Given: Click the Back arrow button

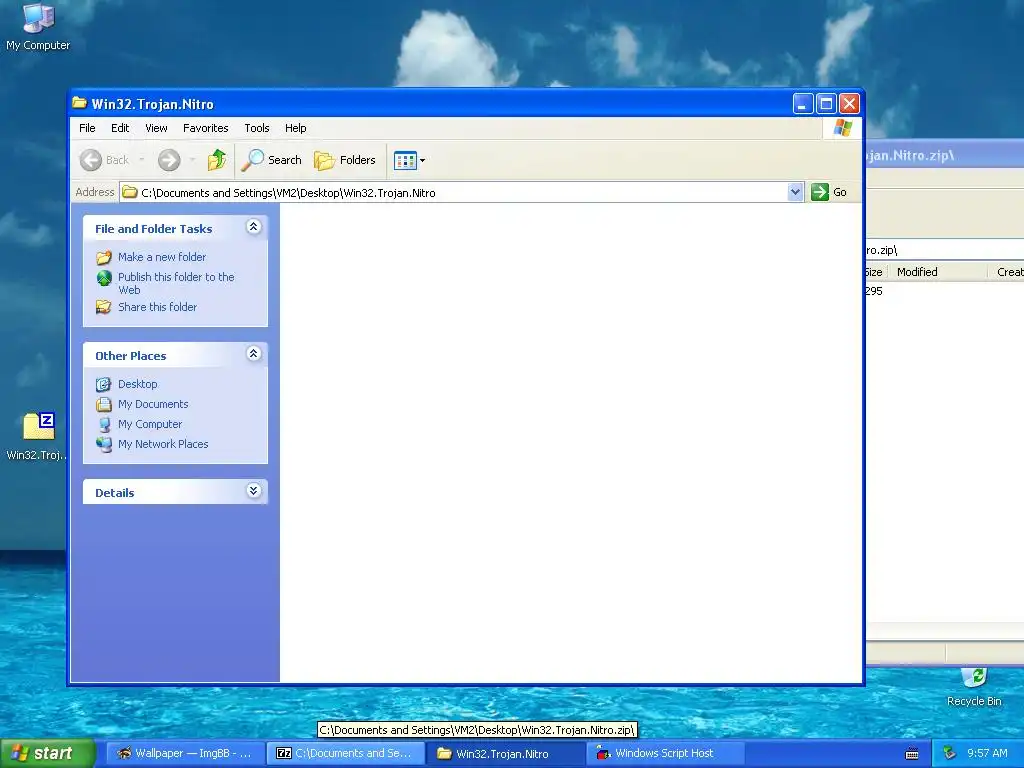Looking at the screenshot, I should (x=91, y=160).
